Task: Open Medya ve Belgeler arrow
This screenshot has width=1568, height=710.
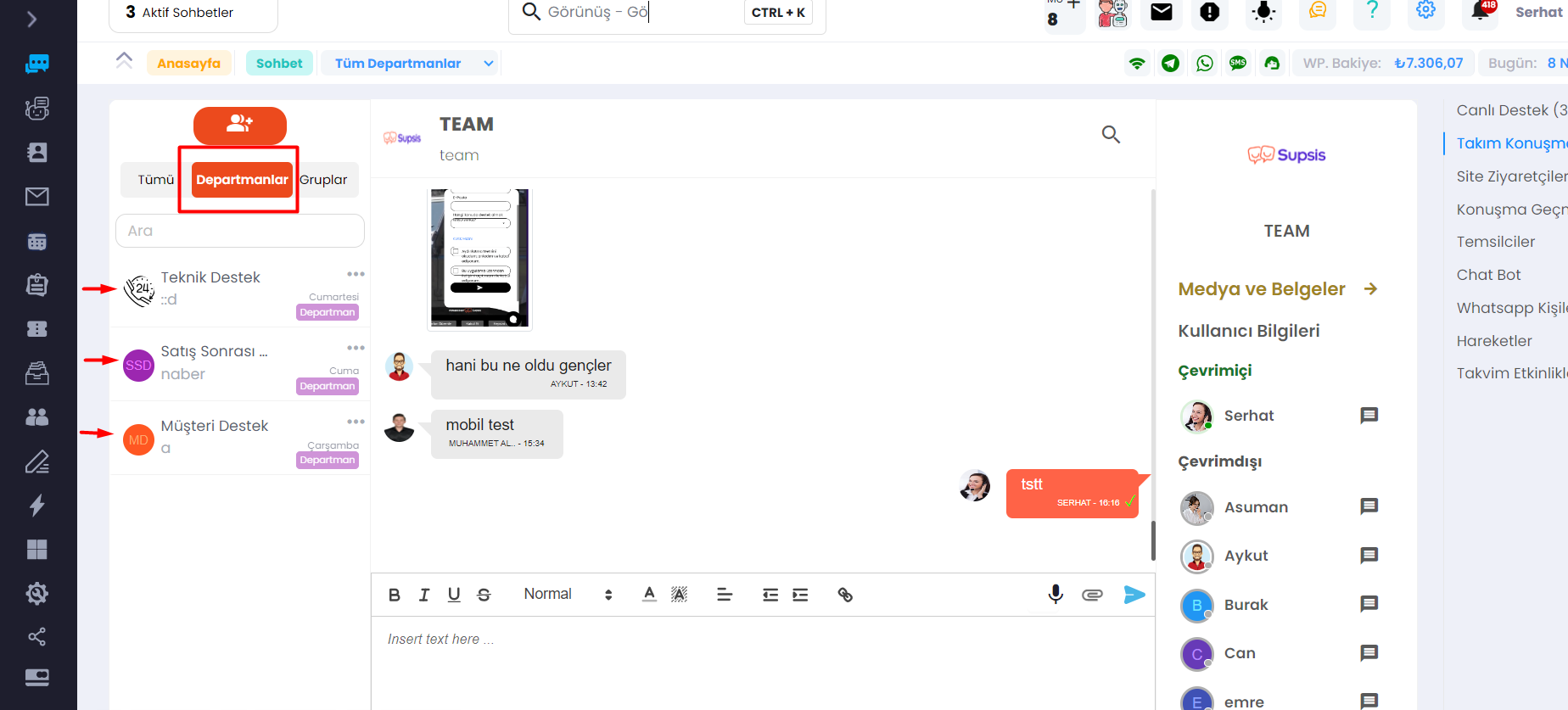Action: 1370,289
